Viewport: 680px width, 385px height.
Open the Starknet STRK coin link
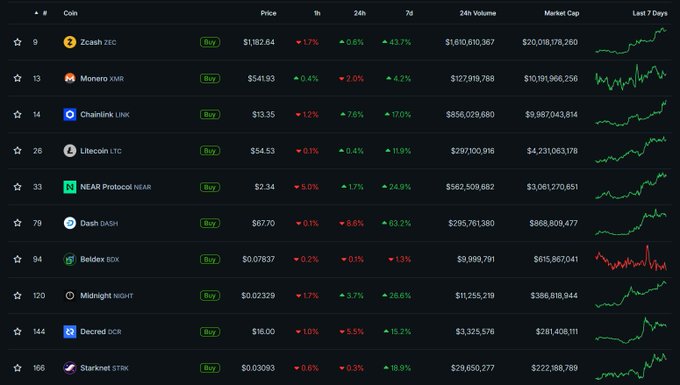[104, 368]
